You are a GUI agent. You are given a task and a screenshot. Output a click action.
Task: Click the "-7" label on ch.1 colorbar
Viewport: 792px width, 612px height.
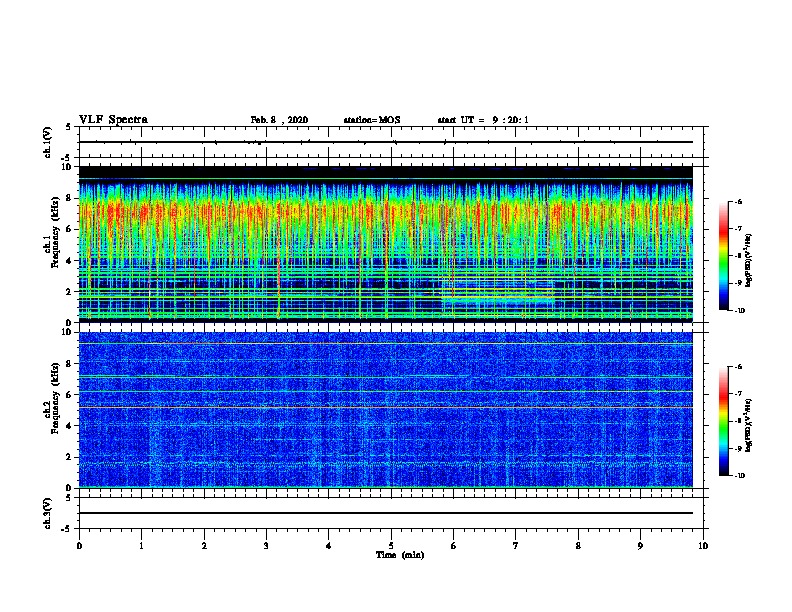(x=738, y=229)
